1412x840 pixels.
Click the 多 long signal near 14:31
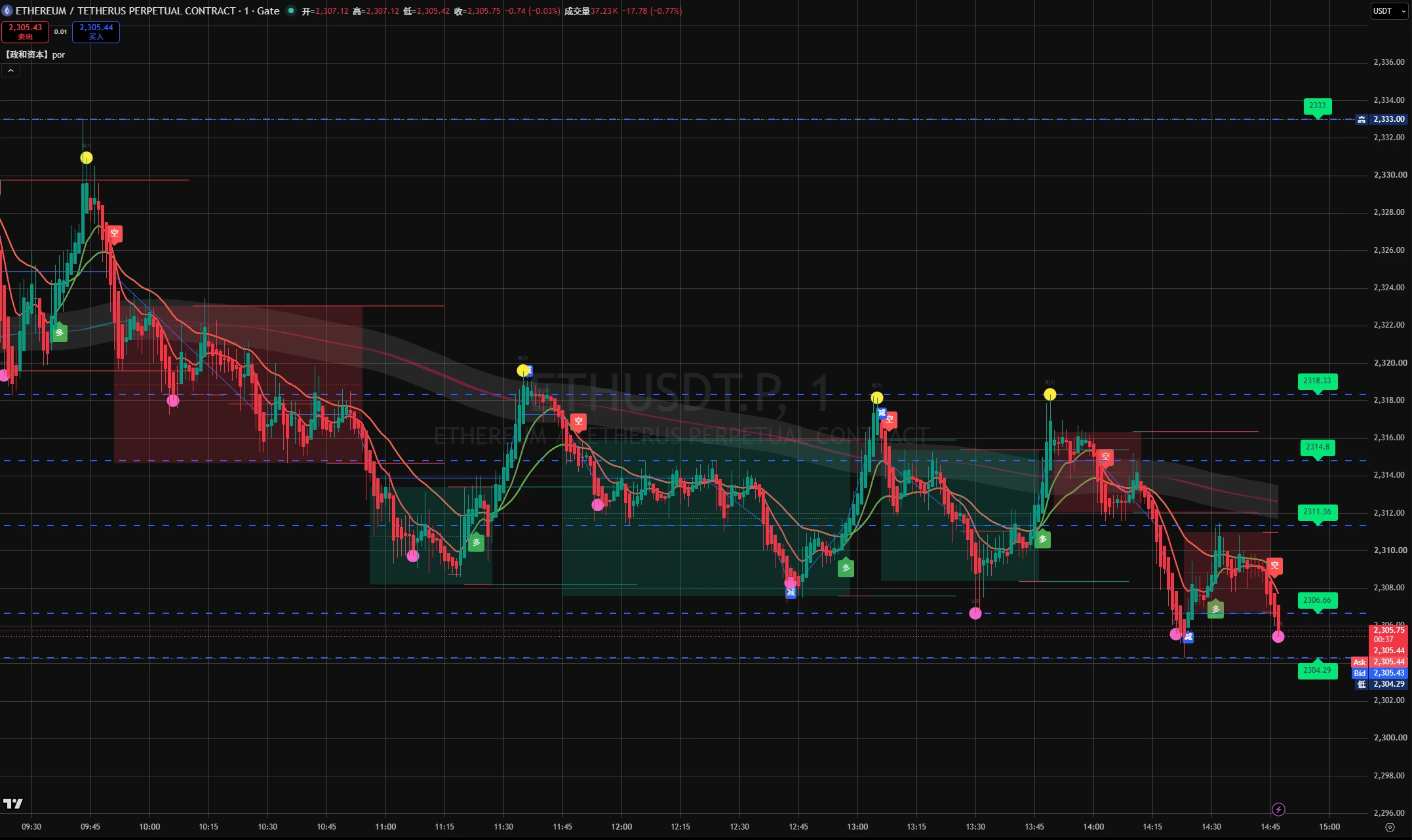tap(1215, 609)
